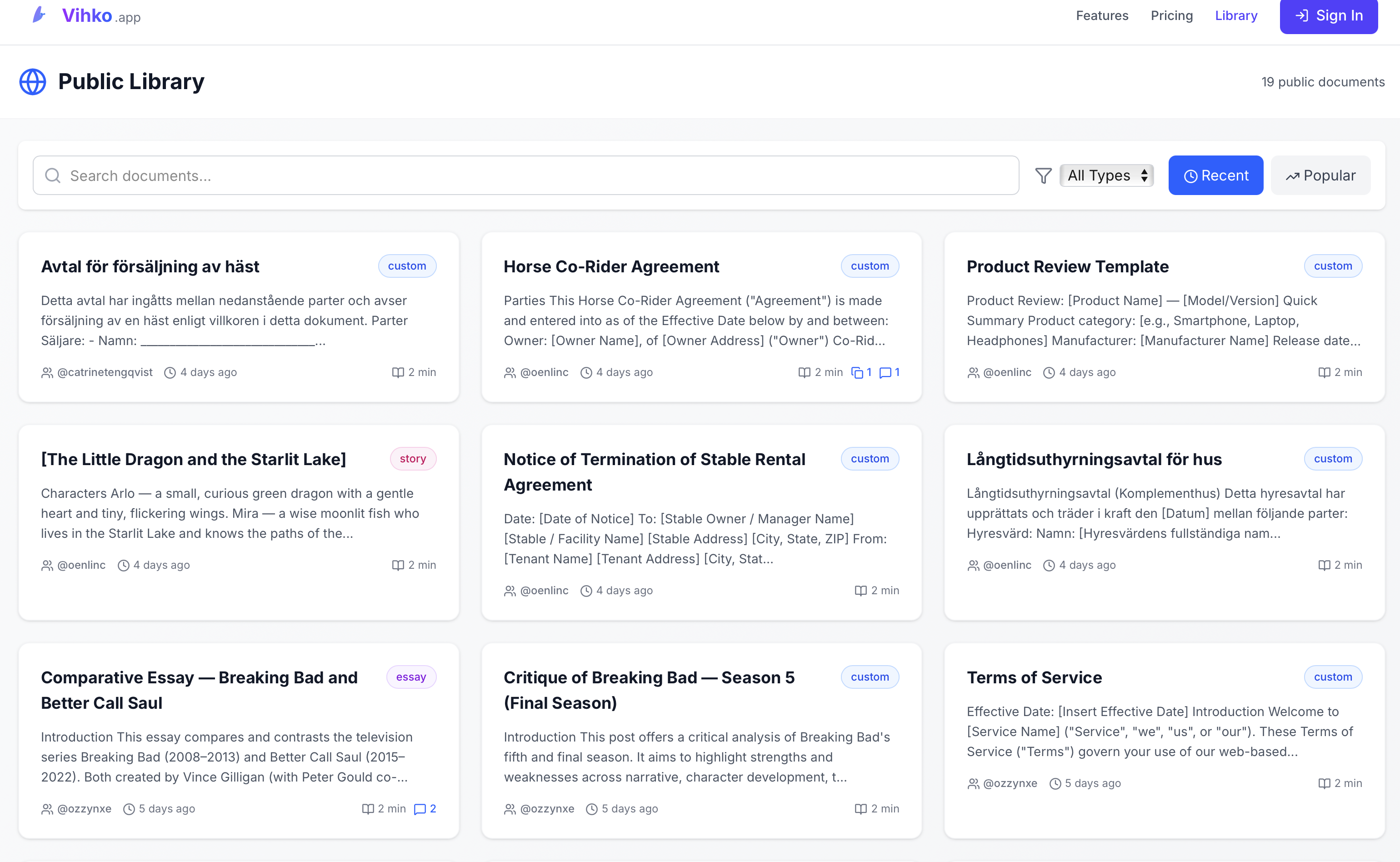Open Critique of Breaking Bad Season 5 document
Image resolution: width=1400 pixels, height=862 pixels.
pos(649,691)
